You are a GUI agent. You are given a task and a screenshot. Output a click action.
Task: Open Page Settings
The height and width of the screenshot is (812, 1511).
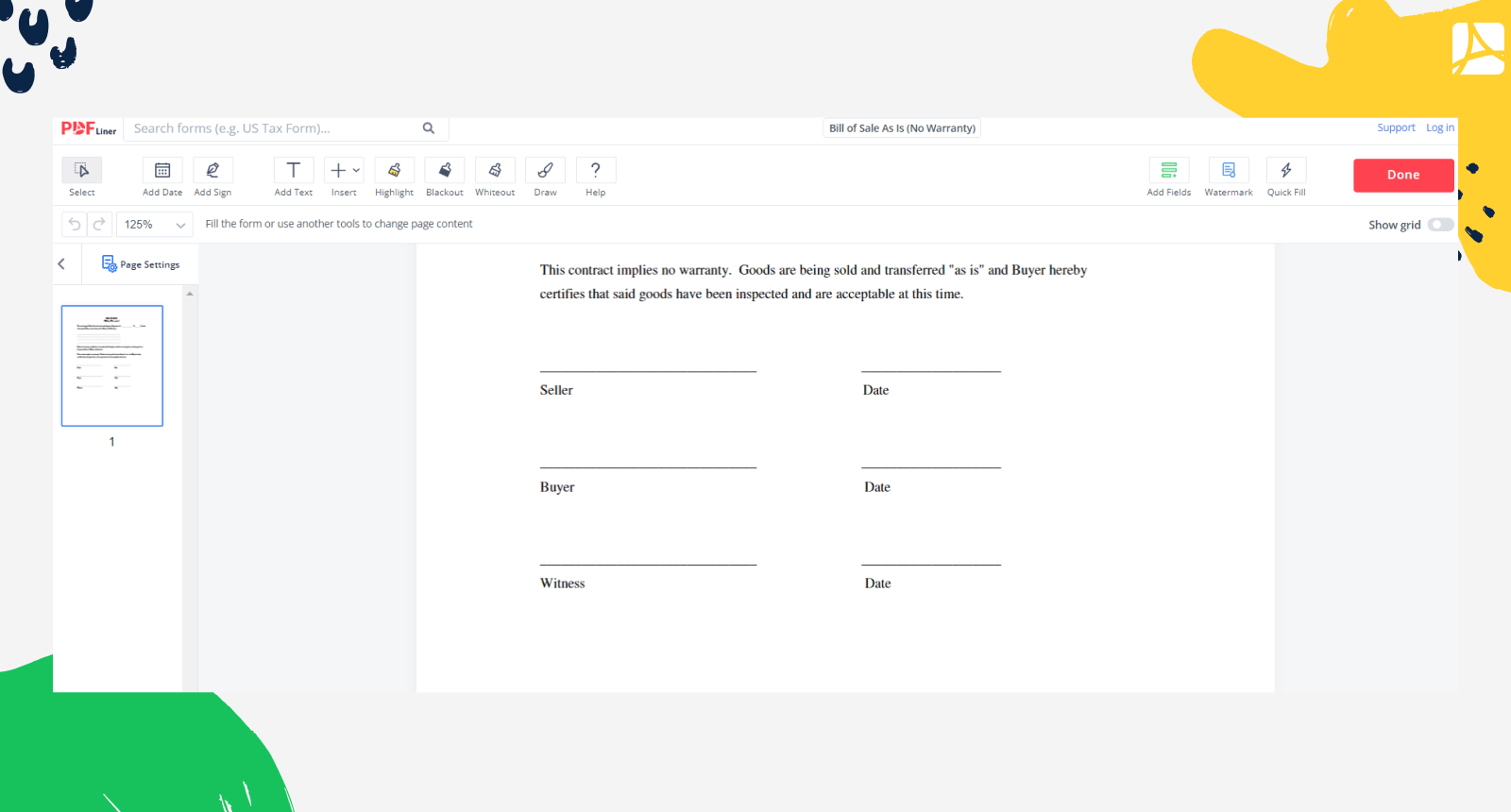pyautogui.click(x=141, y=264)
